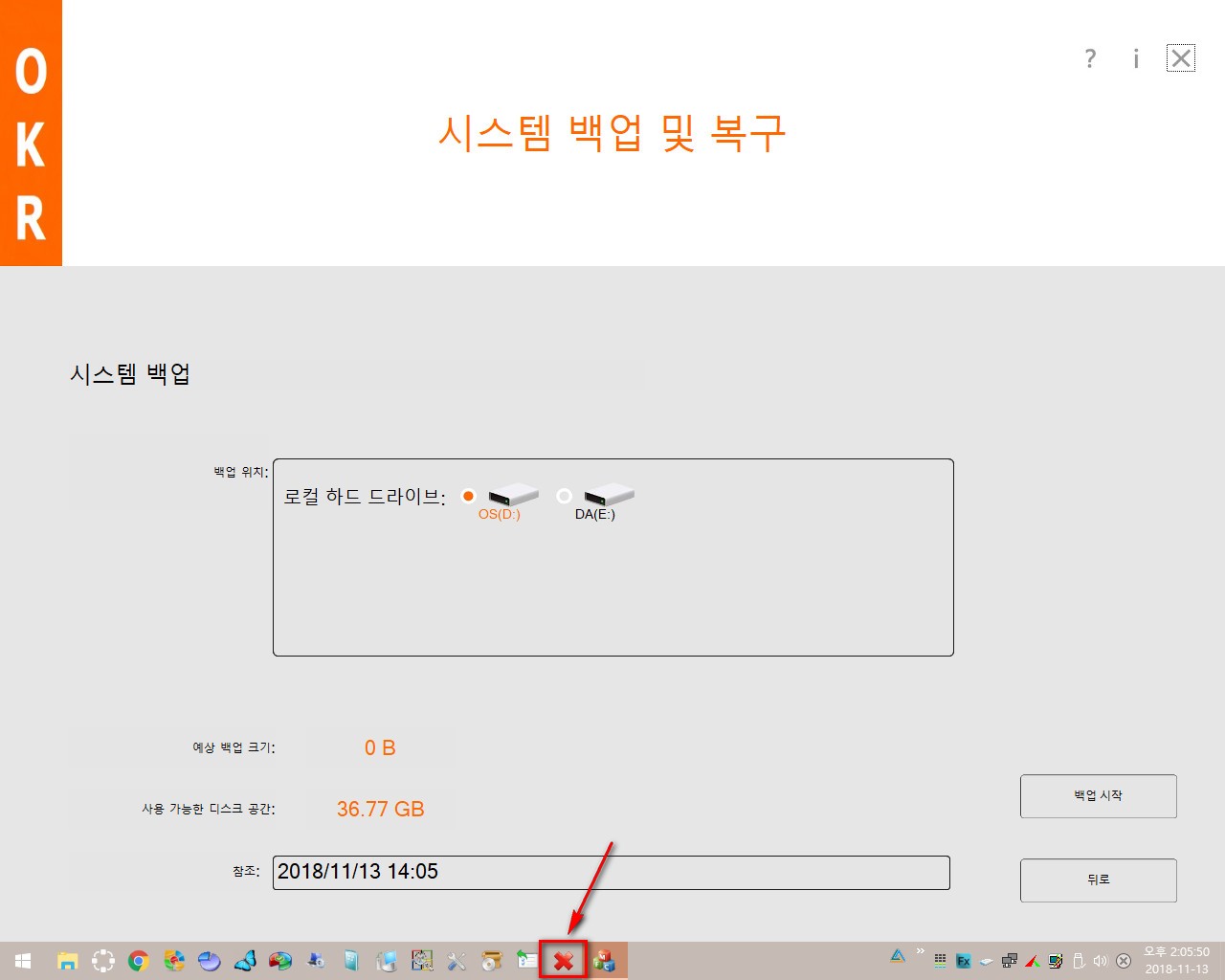
Task: Click the flat drive tray icon
Action: pyautogui.click(x=987, y=961)
